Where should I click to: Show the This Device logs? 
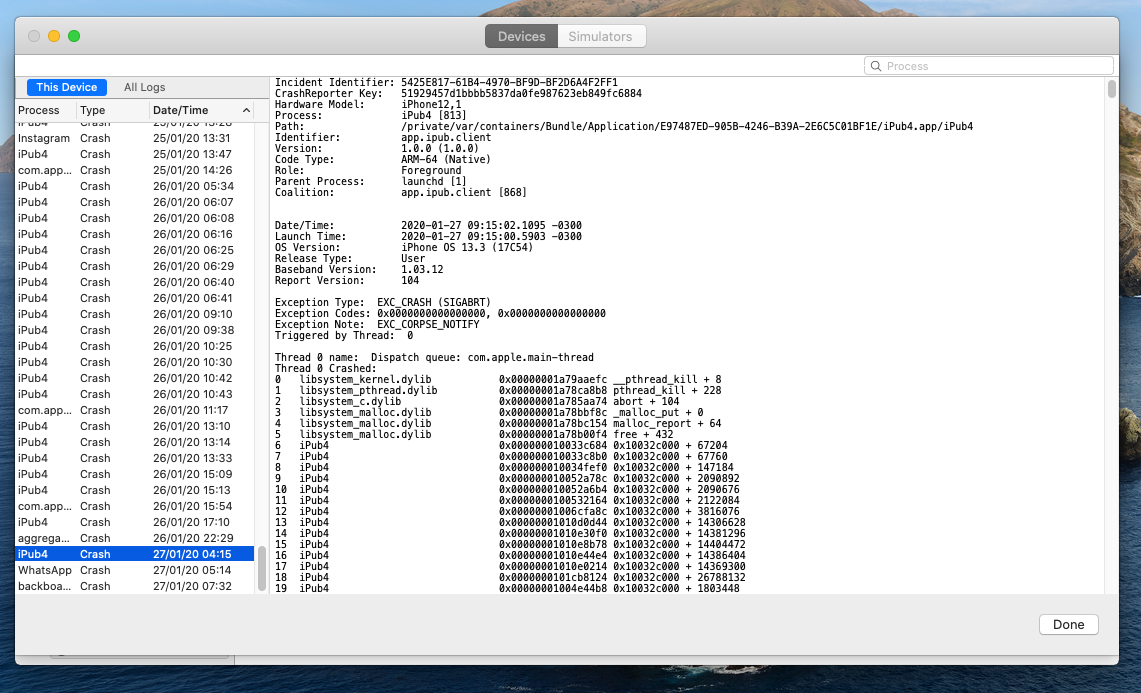(67, 87)
